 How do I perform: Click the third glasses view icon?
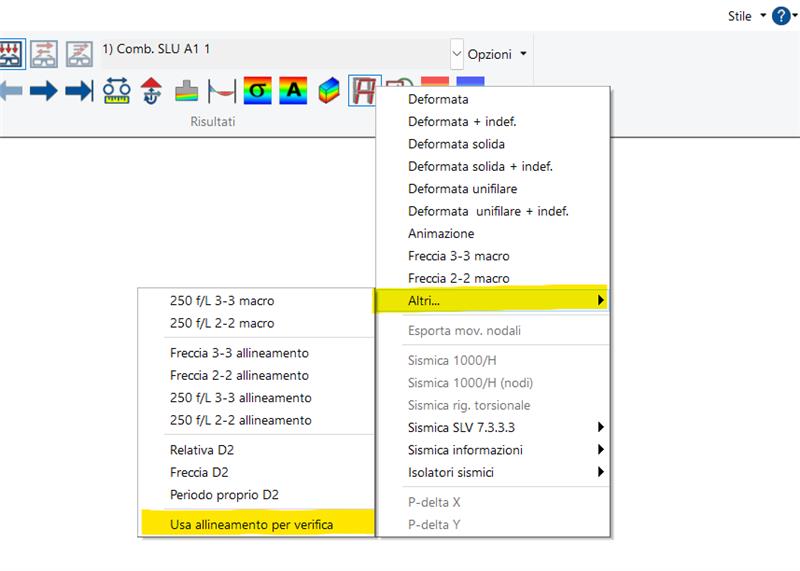79,54
